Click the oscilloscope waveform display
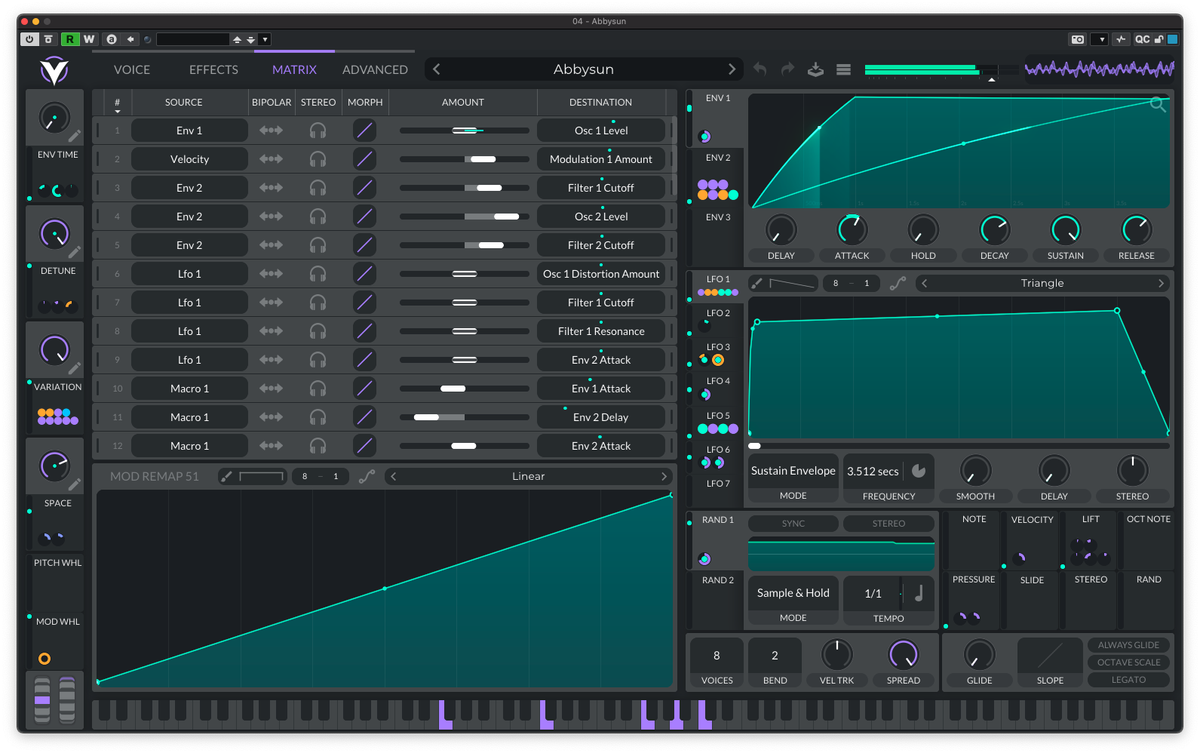Image resolution: width=1200 pixels, height=753 pixels. 1099,69
